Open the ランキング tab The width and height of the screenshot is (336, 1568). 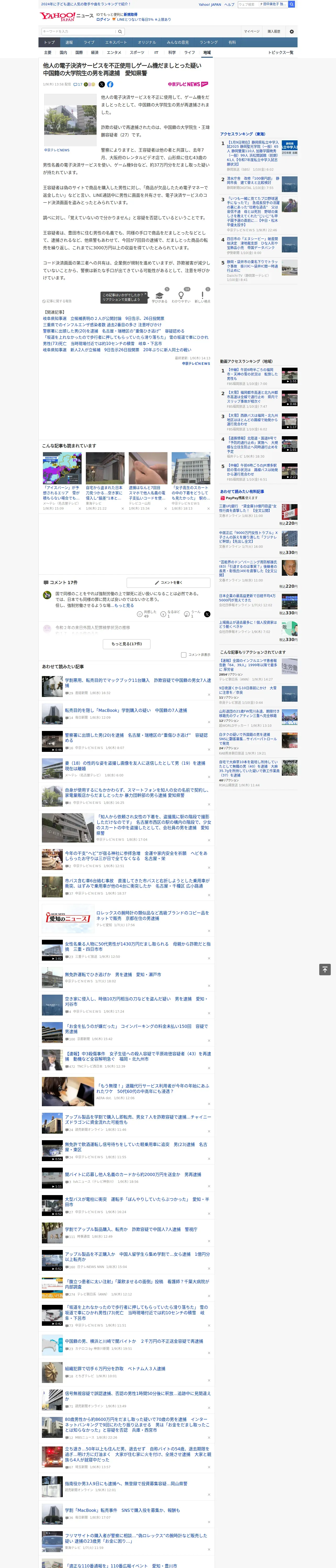(x=209, y=43)
